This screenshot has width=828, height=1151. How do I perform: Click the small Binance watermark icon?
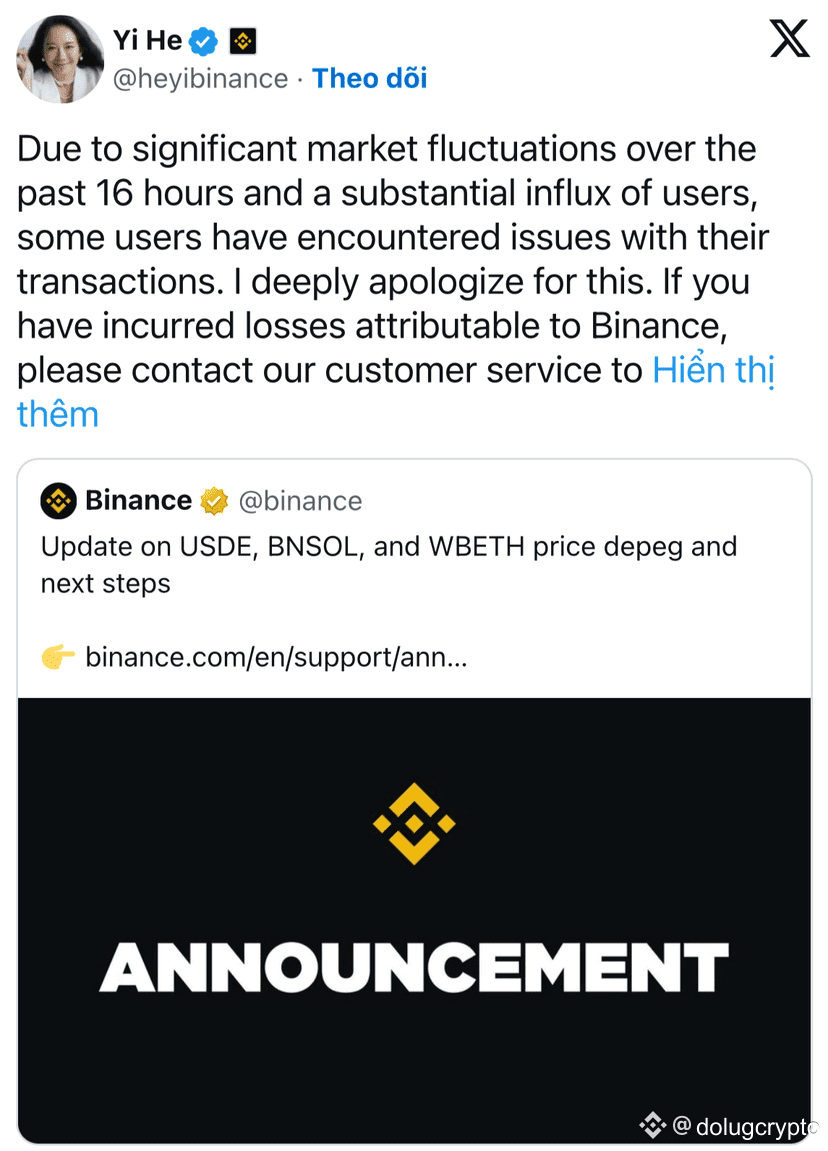coord(652,1125)
